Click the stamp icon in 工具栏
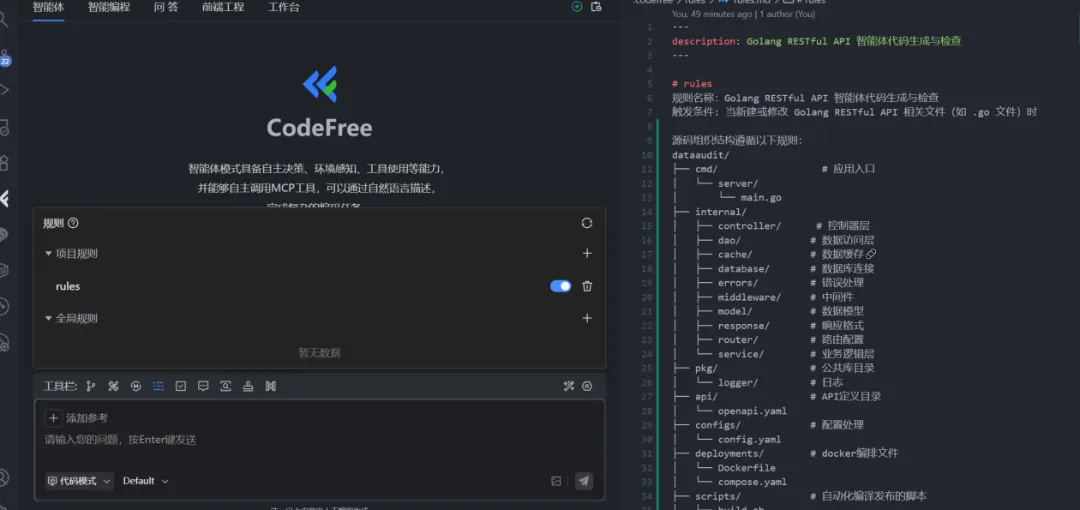Image resolution: width=1080 pixels, height=510 pixels. click(248, 387)
